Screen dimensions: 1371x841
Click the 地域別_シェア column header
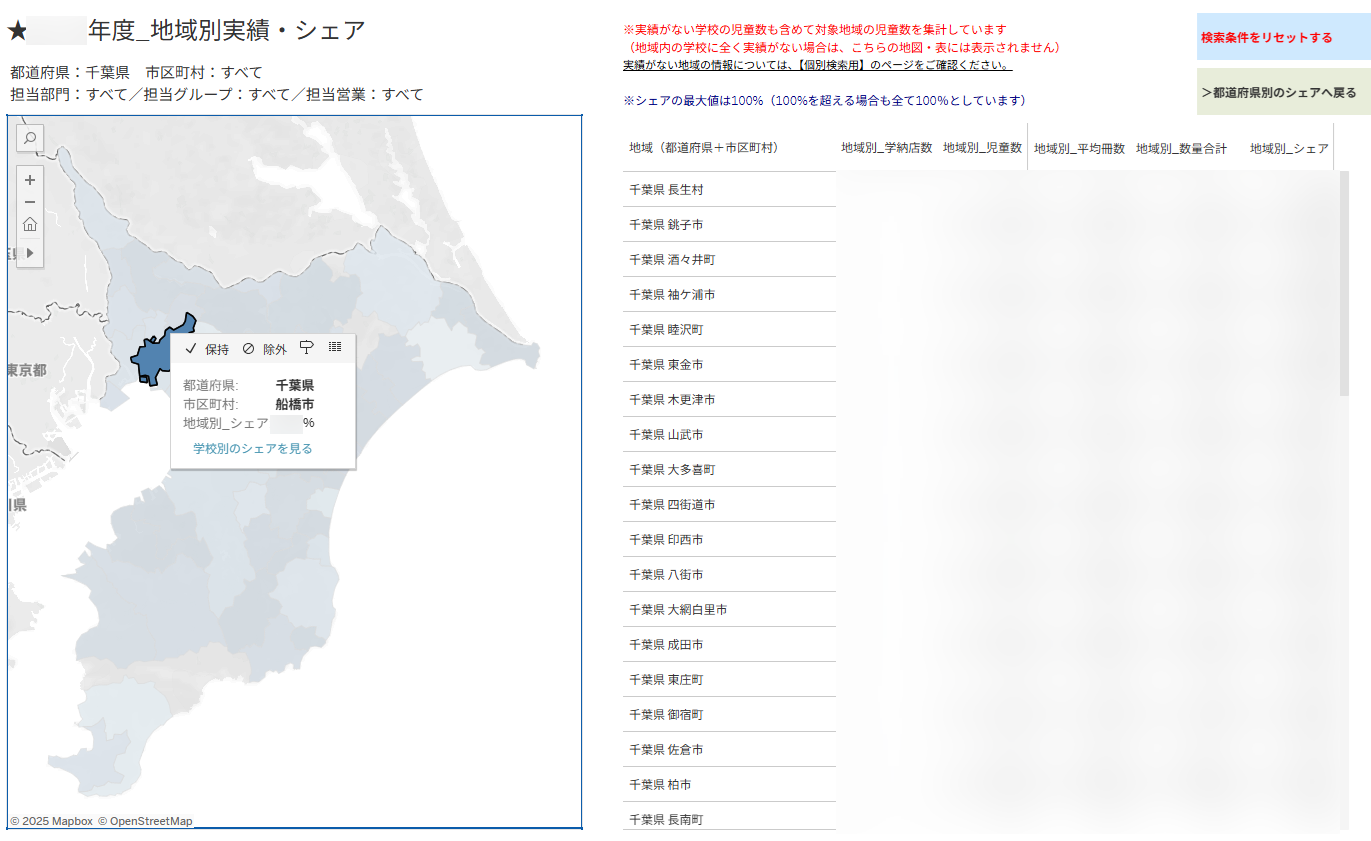[x=1288, y=148]
